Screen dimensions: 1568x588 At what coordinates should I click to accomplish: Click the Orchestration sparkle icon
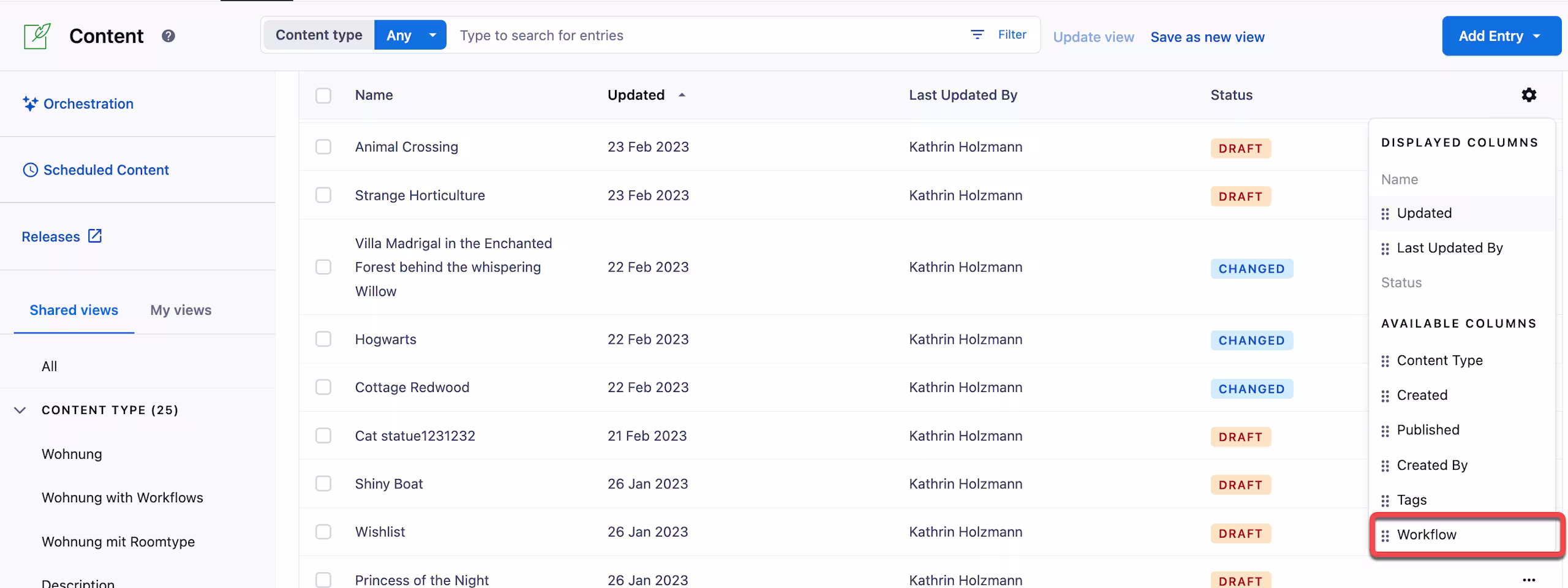pyautogui.click(x=30, y=104)
